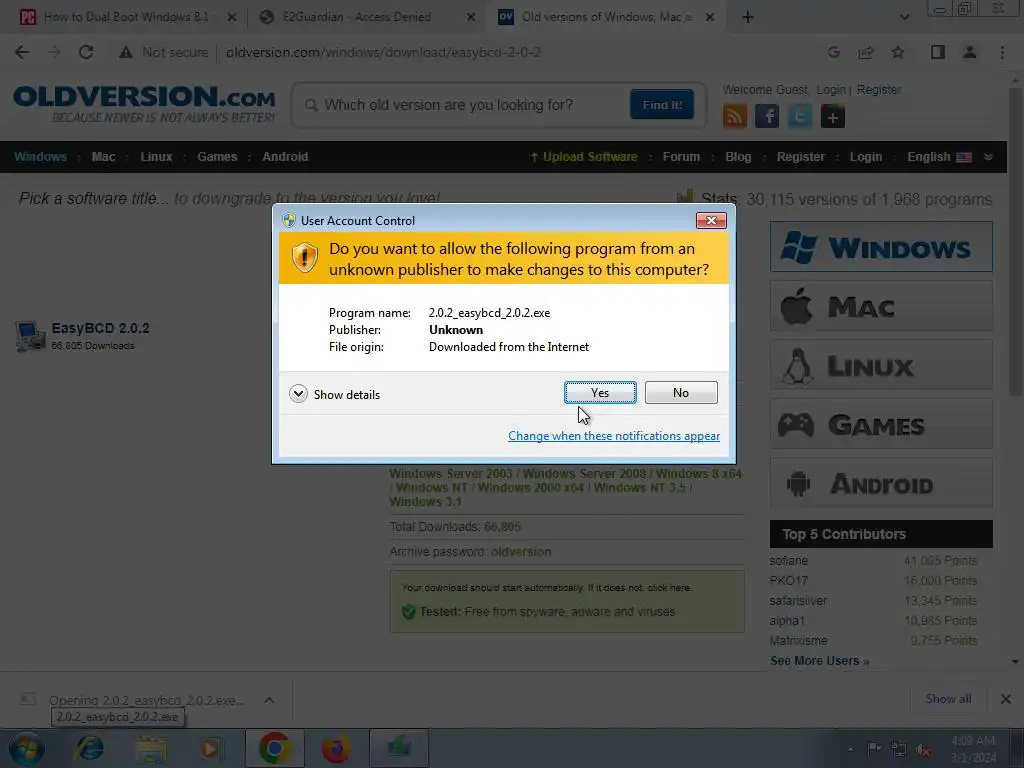Screen dimensions: 1024x768
Task: Open tab search dropdown chevron
Action: tap(904, 17)
